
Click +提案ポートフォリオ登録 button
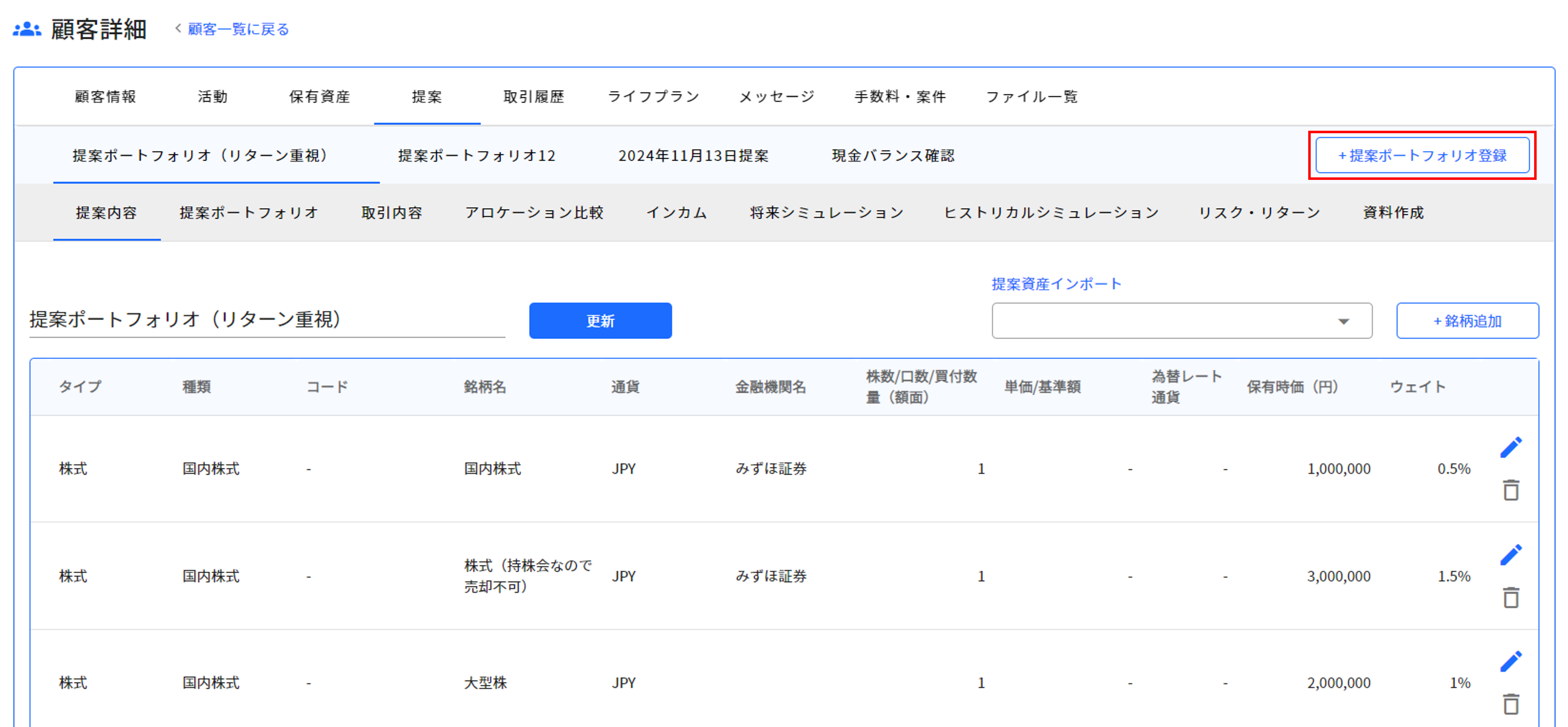(1422, 156)
